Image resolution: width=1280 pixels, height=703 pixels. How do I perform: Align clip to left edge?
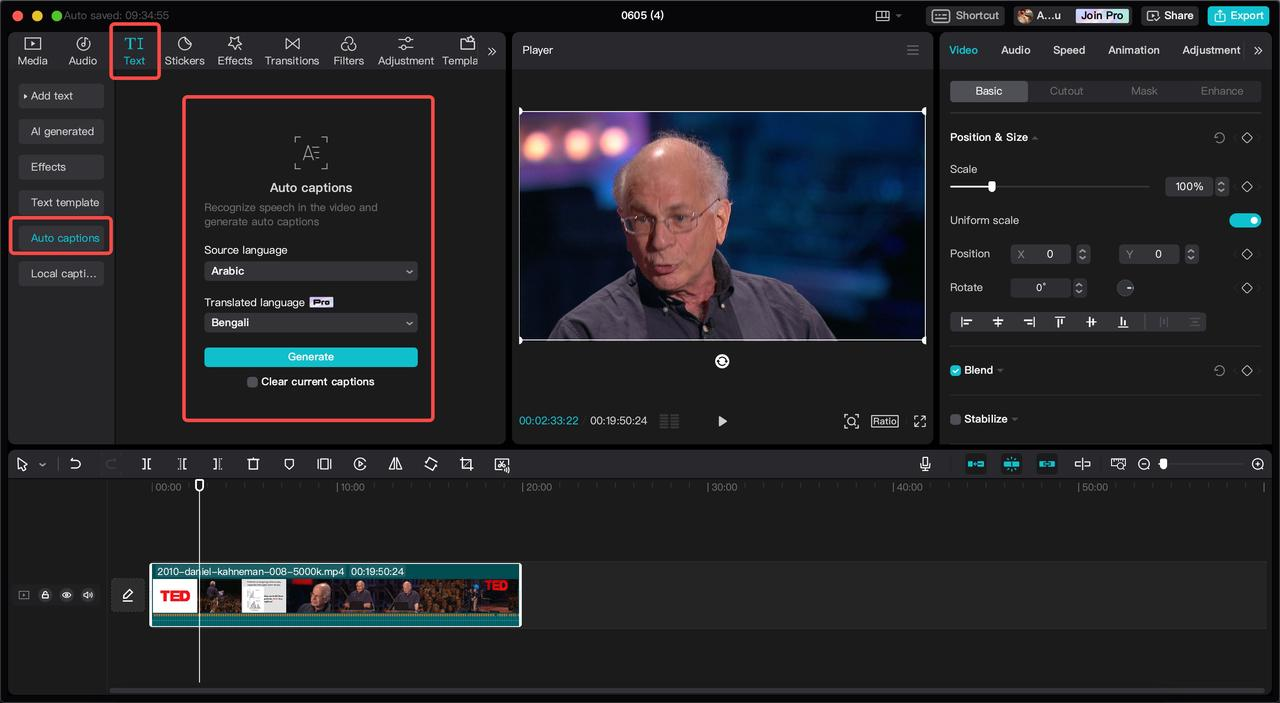click(966, 322)
